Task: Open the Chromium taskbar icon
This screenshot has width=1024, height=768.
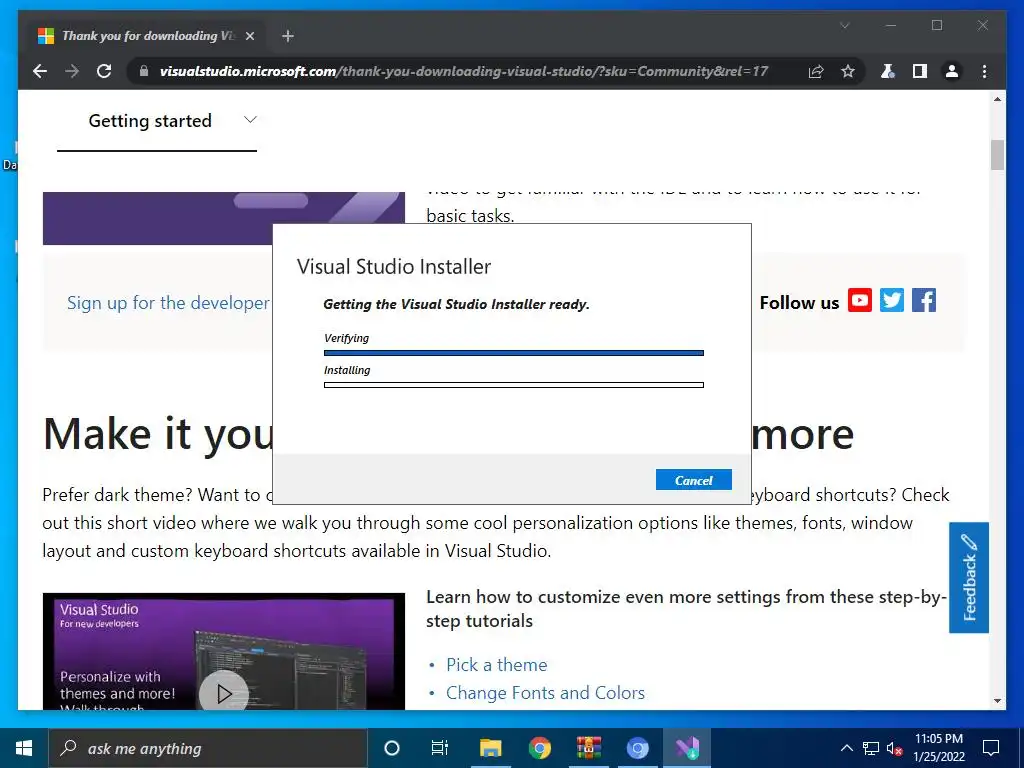Action: 637,748
